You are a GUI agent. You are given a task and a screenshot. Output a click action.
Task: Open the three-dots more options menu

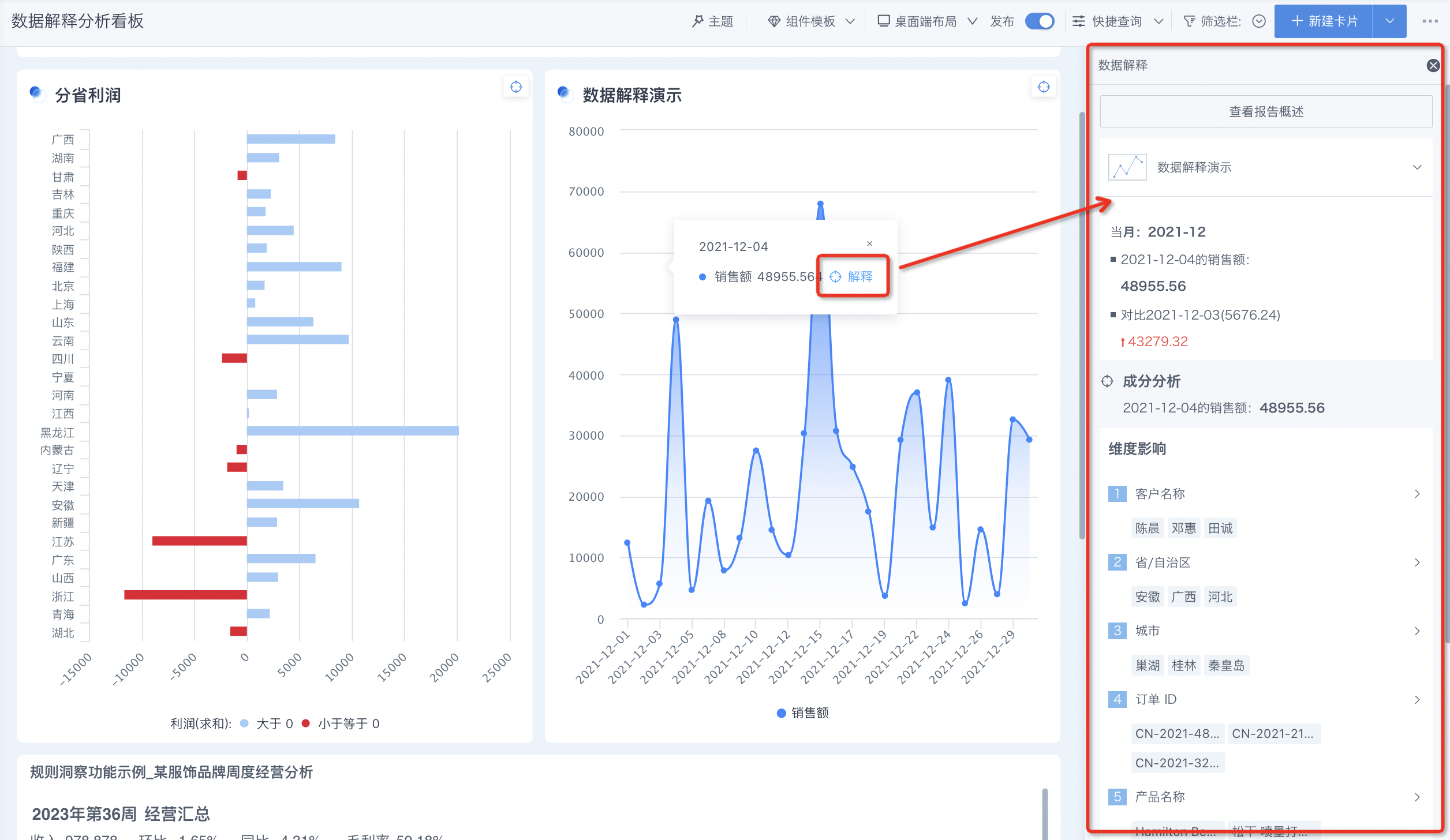(1430, 21)
